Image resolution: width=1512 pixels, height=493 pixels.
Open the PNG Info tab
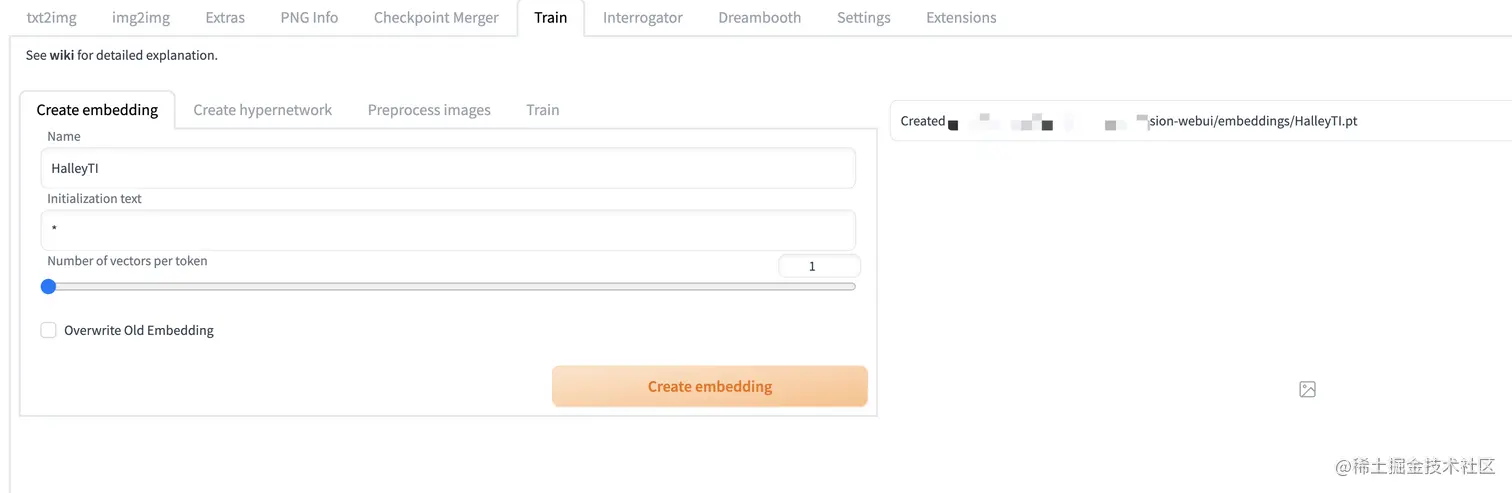(x=309, y=17)
